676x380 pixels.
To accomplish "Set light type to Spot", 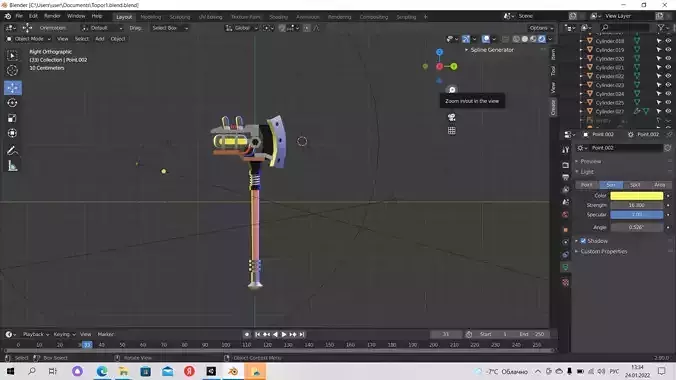I will click(635, 185).
